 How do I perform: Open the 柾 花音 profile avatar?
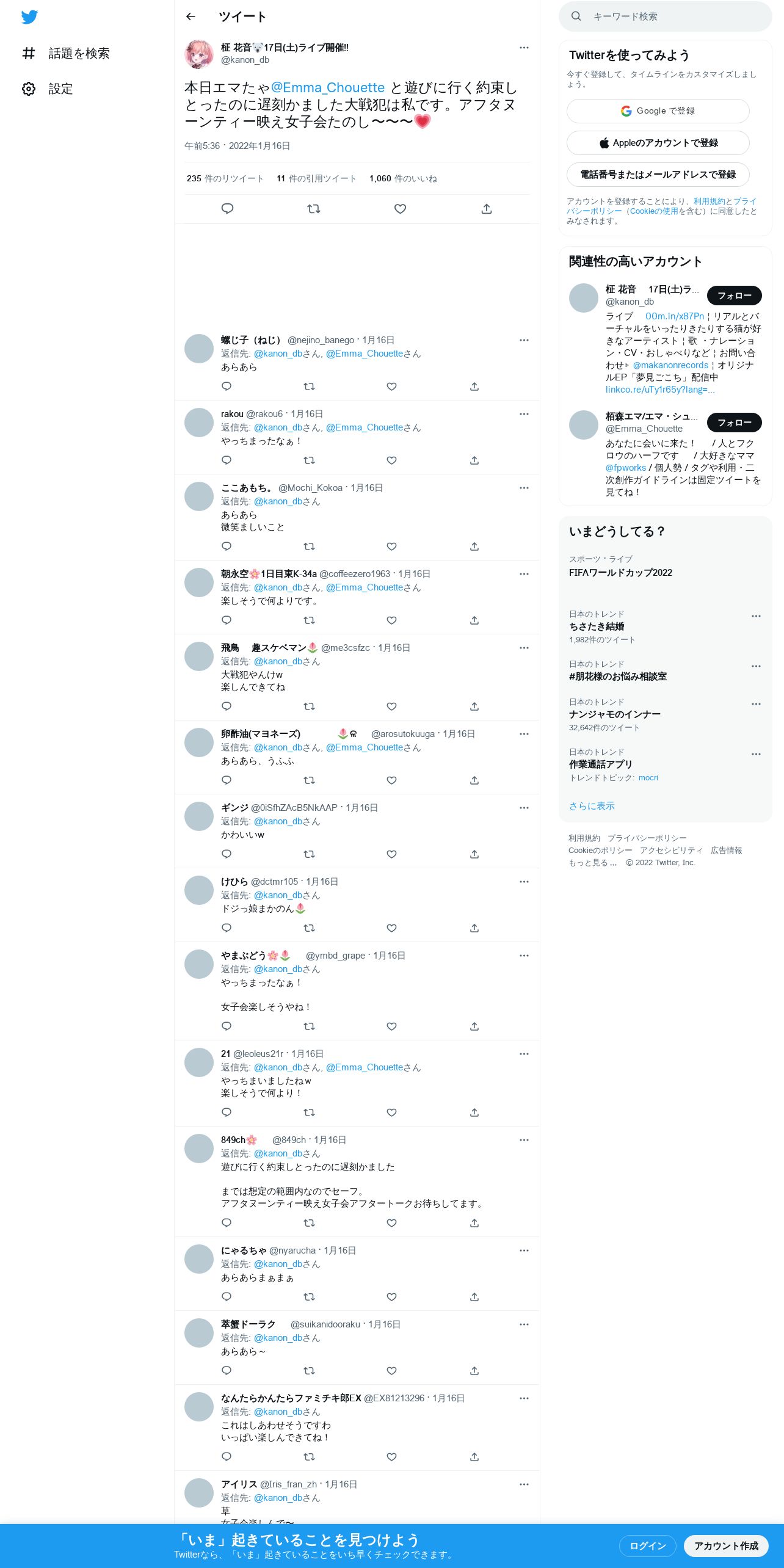point(199,54)
